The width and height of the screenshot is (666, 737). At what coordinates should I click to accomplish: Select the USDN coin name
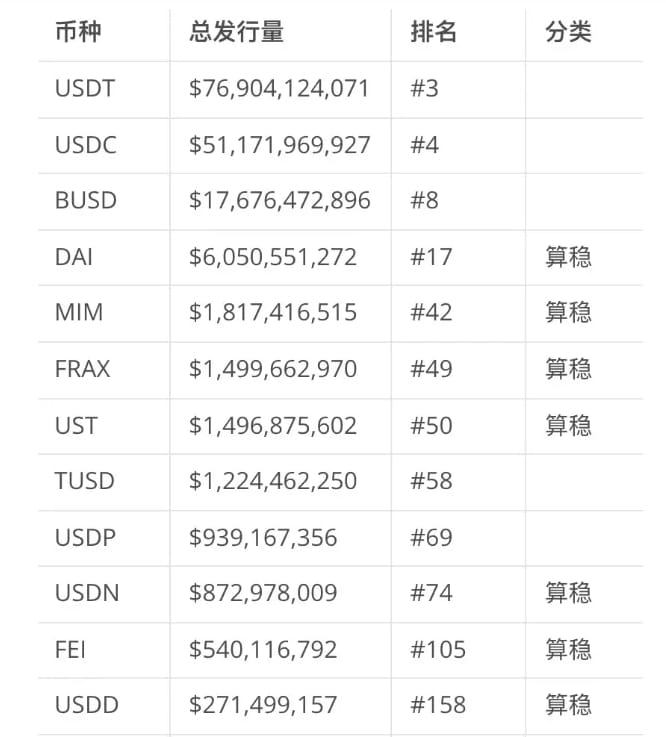(87, 593)
